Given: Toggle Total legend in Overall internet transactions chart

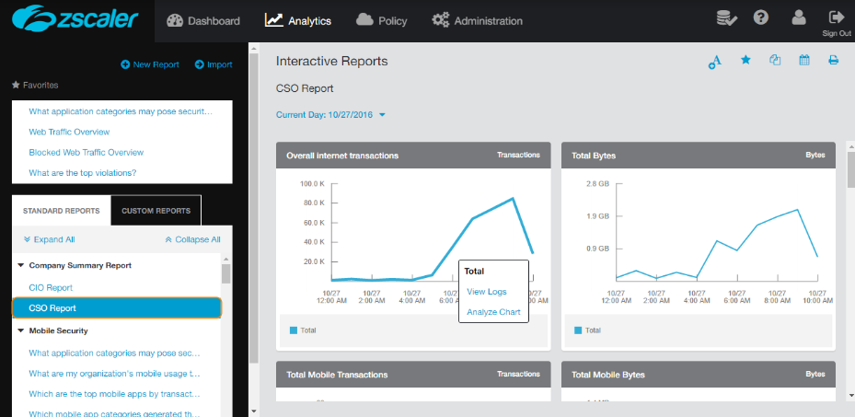Looking at the screenshot, I should [304, 330].
